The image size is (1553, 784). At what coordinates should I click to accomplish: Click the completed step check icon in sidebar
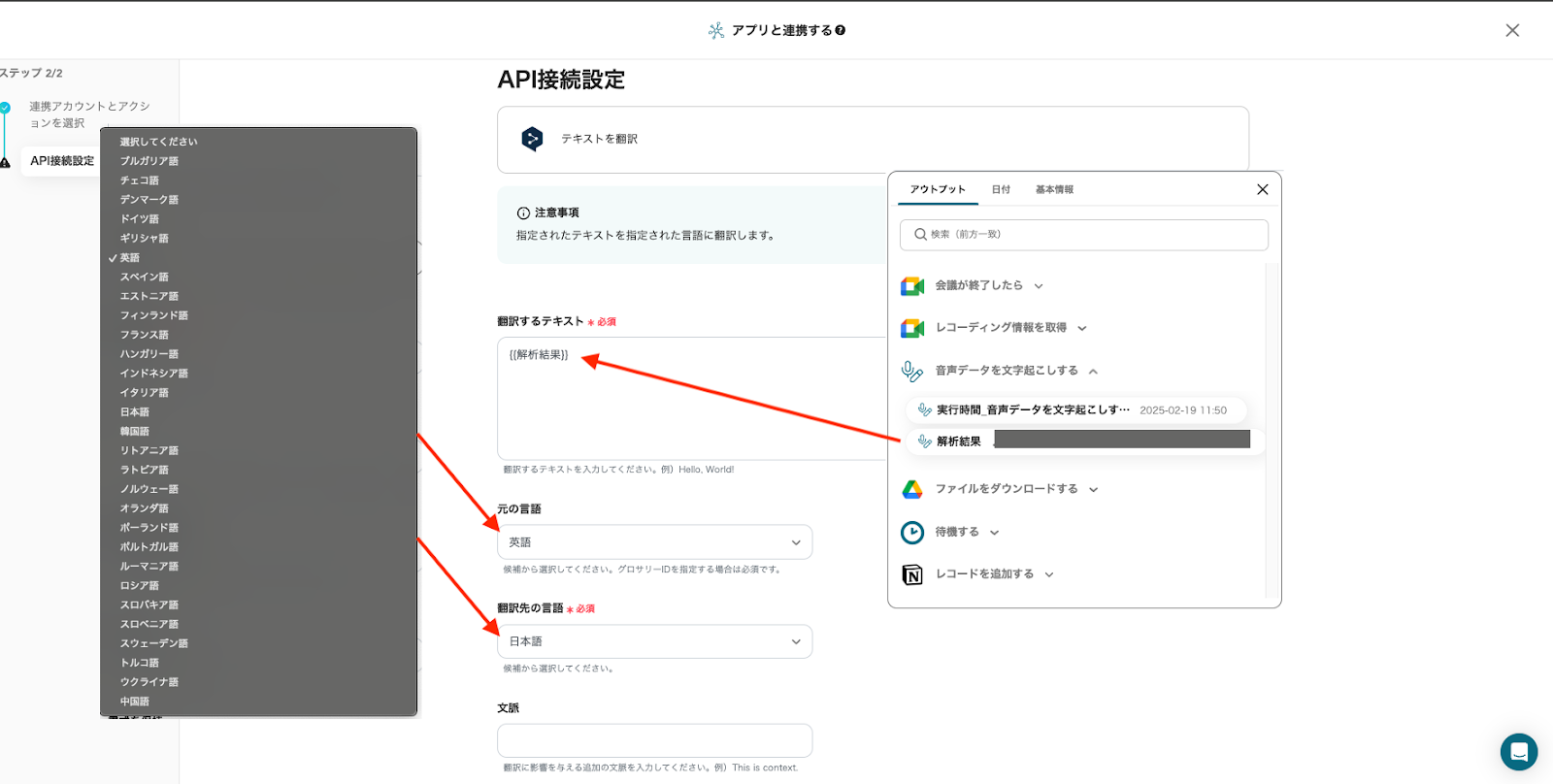point(5,108)
